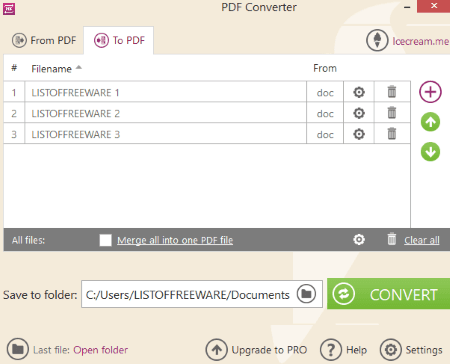This screenshot has width=450, height=364.
Task: Click the Clear all trash icon
Action: tap(392, 239)
